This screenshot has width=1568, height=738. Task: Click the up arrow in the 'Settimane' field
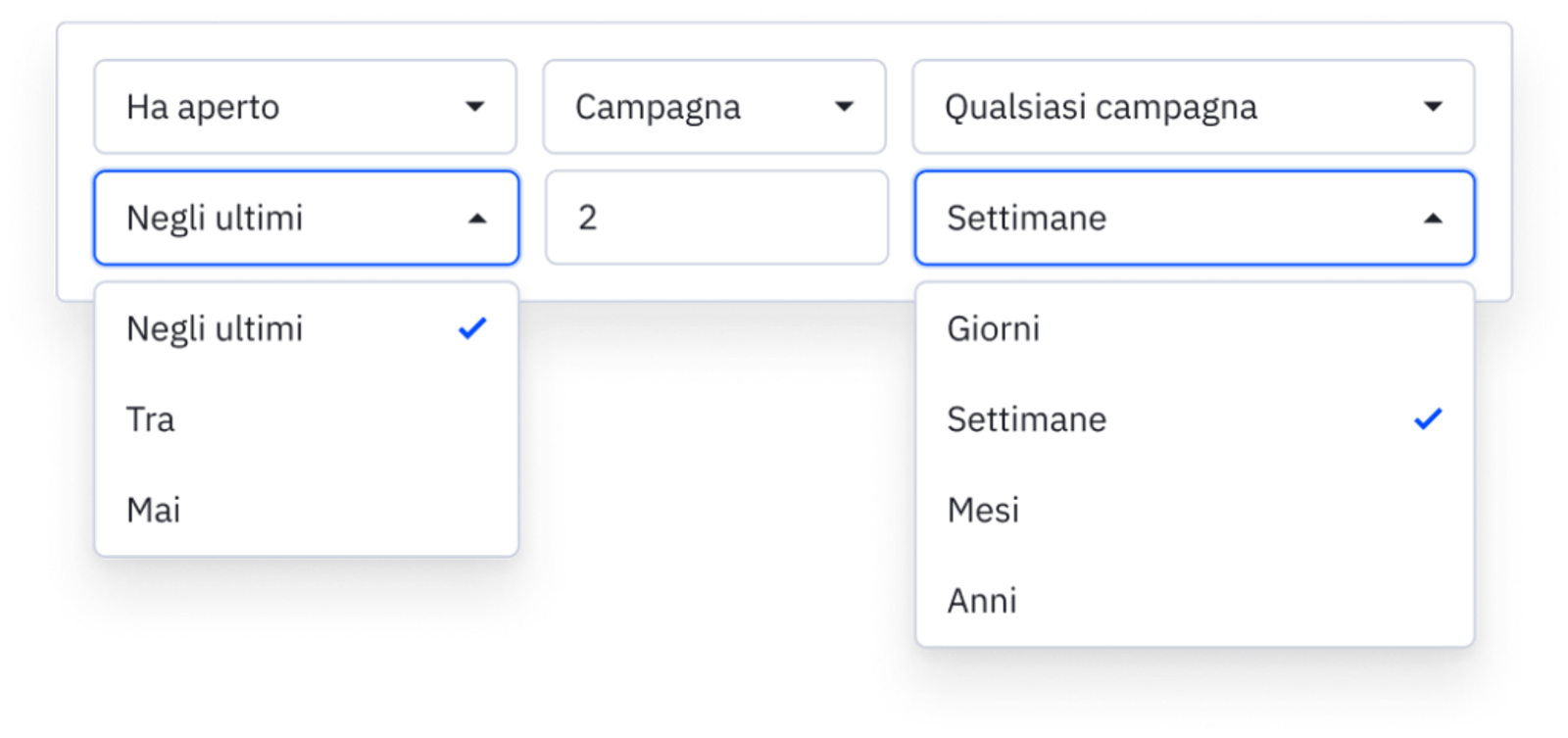(x=1433, y=219)
